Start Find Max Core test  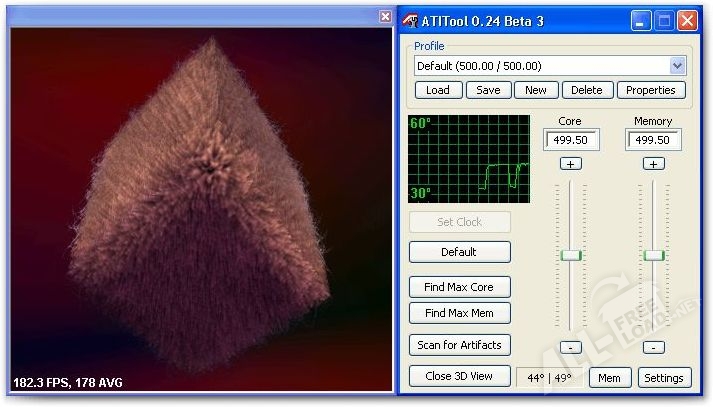(x=459, y=287)
